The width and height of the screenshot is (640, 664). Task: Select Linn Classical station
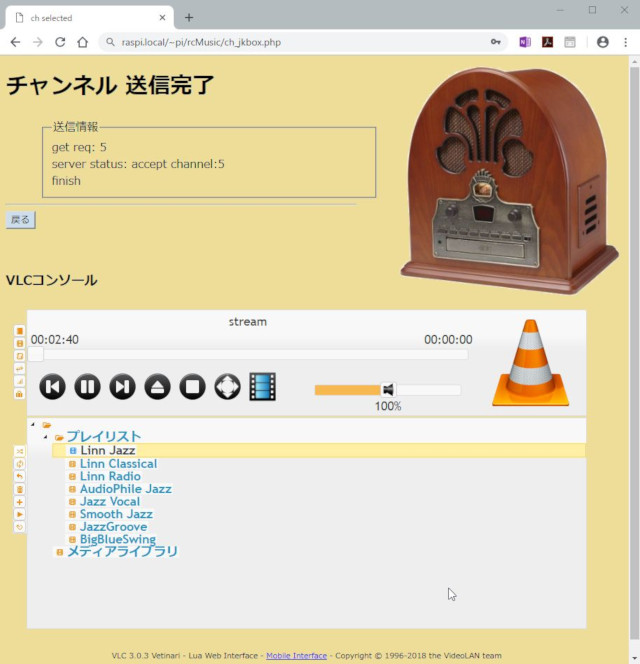click(118, 464)
